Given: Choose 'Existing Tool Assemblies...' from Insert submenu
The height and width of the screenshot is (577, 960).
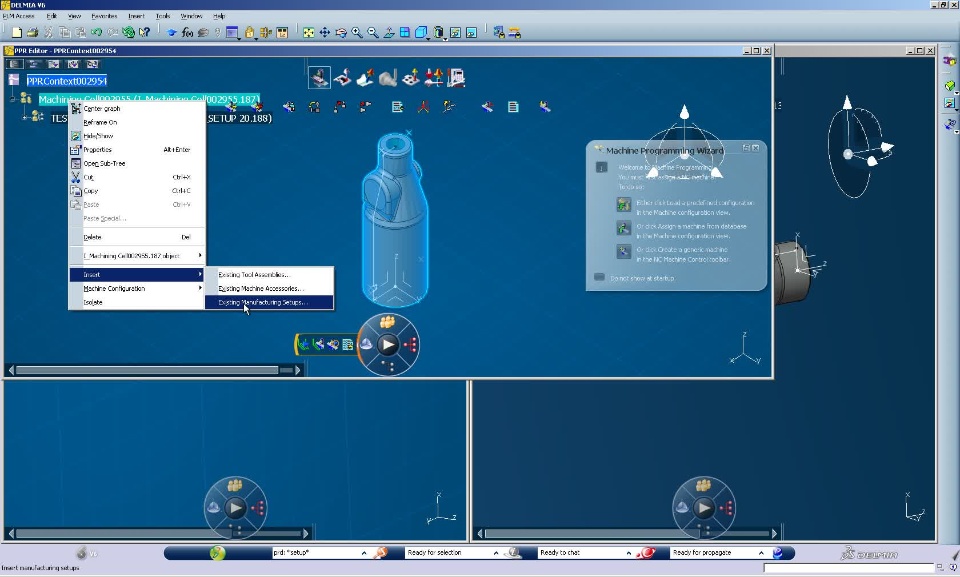Looking at the screenshot, I should pyautogui.click(x=269, y=274).
